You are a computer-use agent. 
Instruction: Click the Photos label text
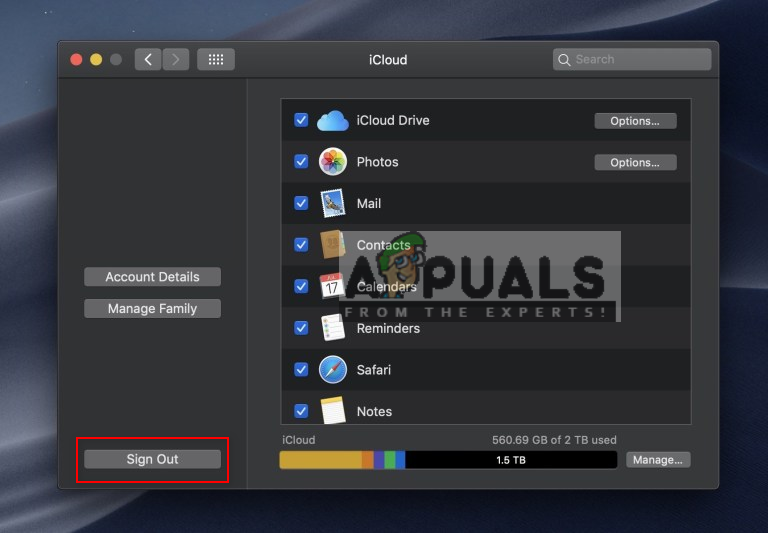[377, 162]
